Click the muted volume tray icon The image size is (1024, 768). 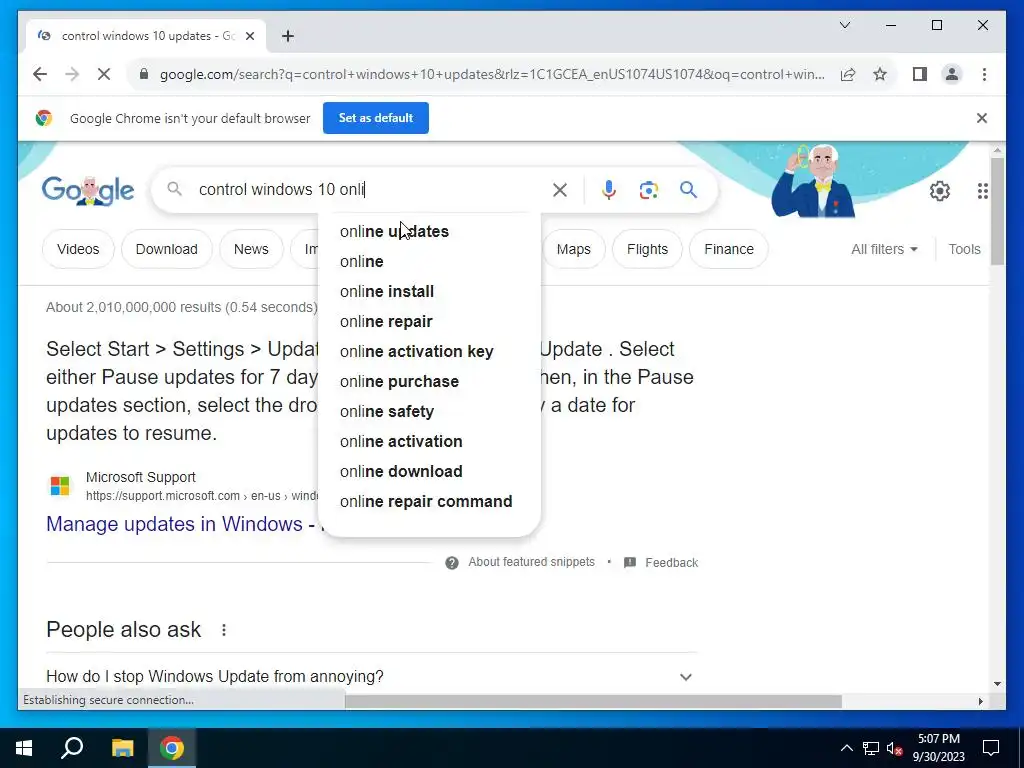pyautogui.click(x=894, y=748)
